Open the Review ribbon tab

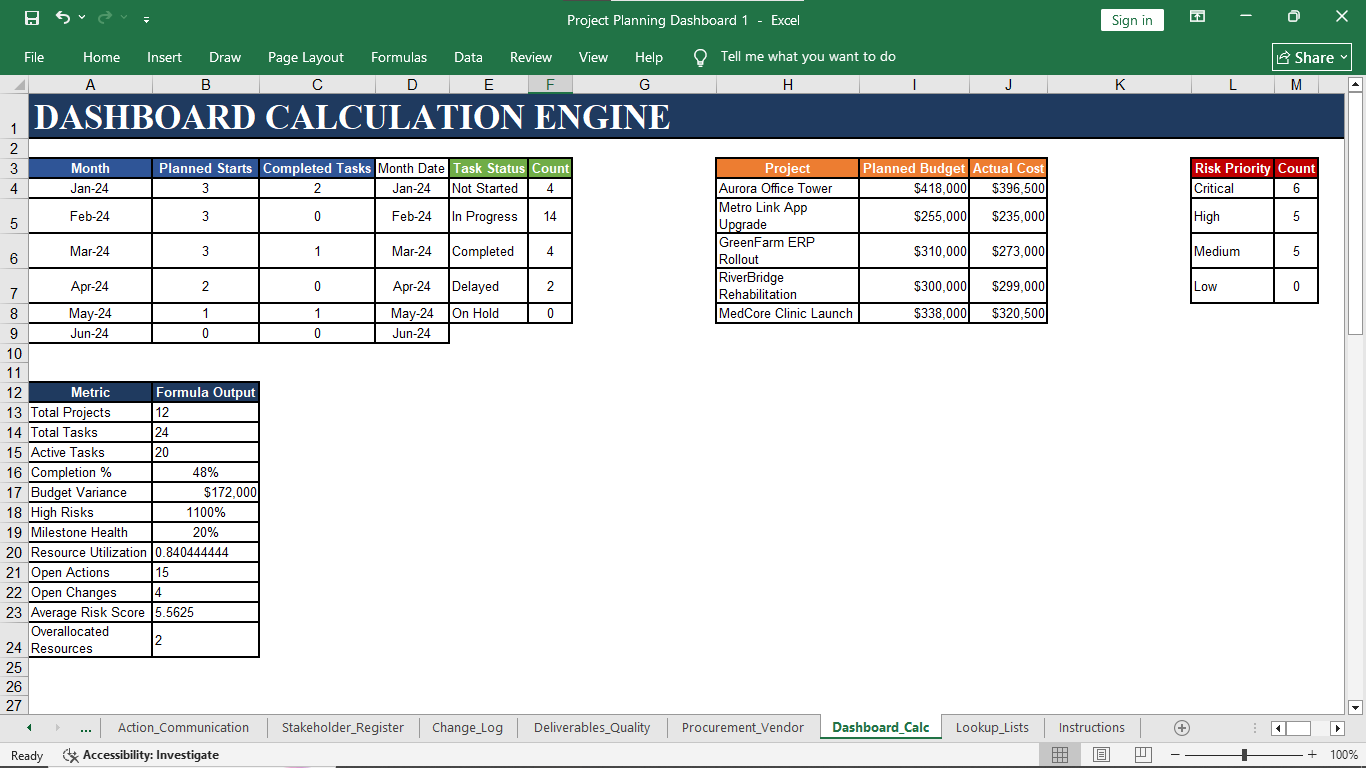click(x=531, y=57)
